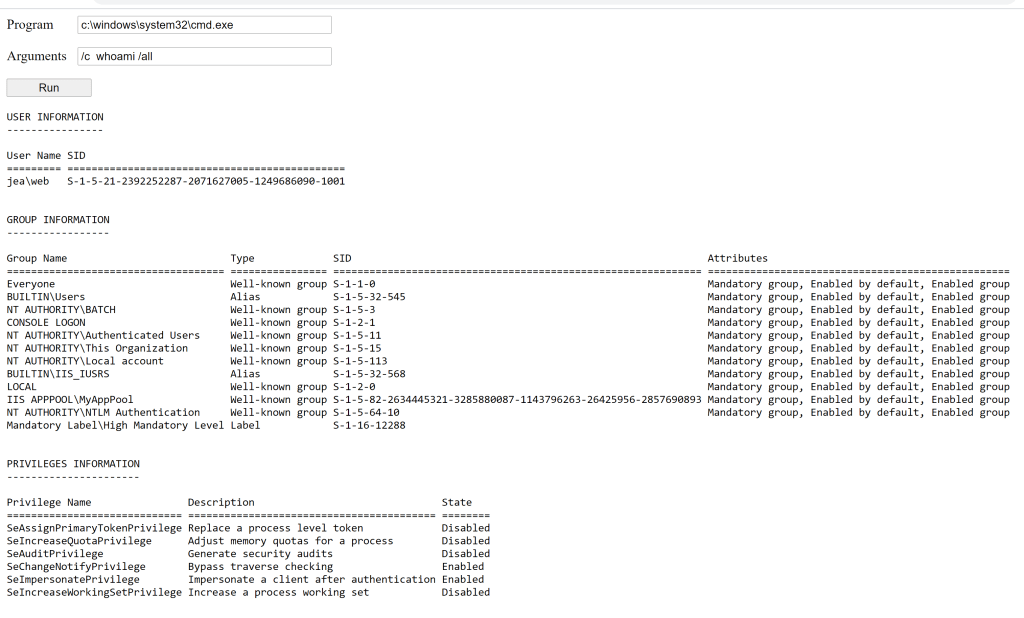The image size is (1024, 618).
Task: Click the PRIVILEGES INFORMATION heading
Action: click(73, 464)
